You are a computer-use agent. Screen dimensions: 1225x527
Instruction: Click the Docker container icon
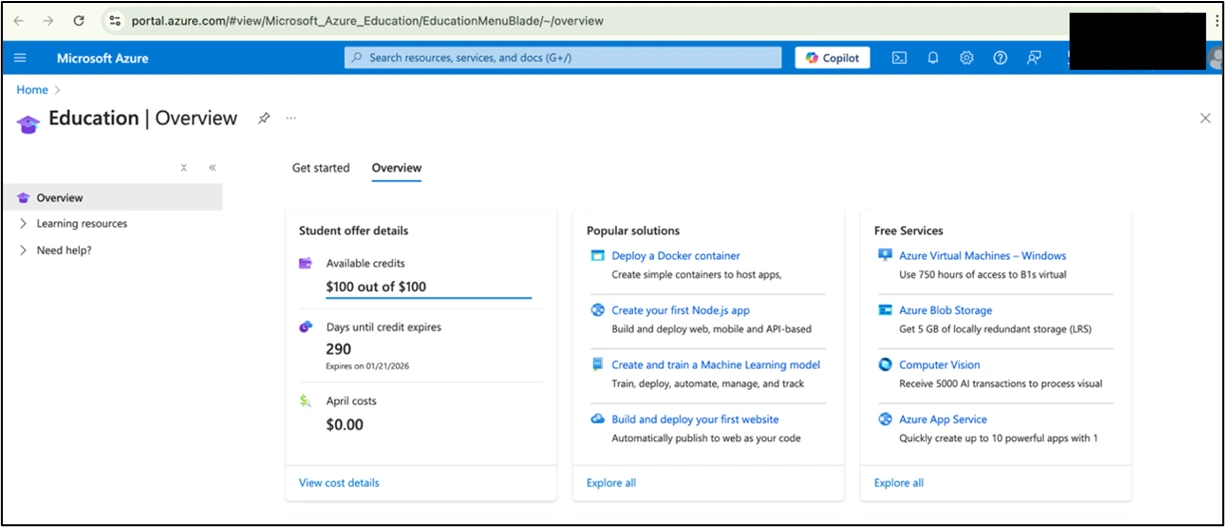(x=598, y=256)
